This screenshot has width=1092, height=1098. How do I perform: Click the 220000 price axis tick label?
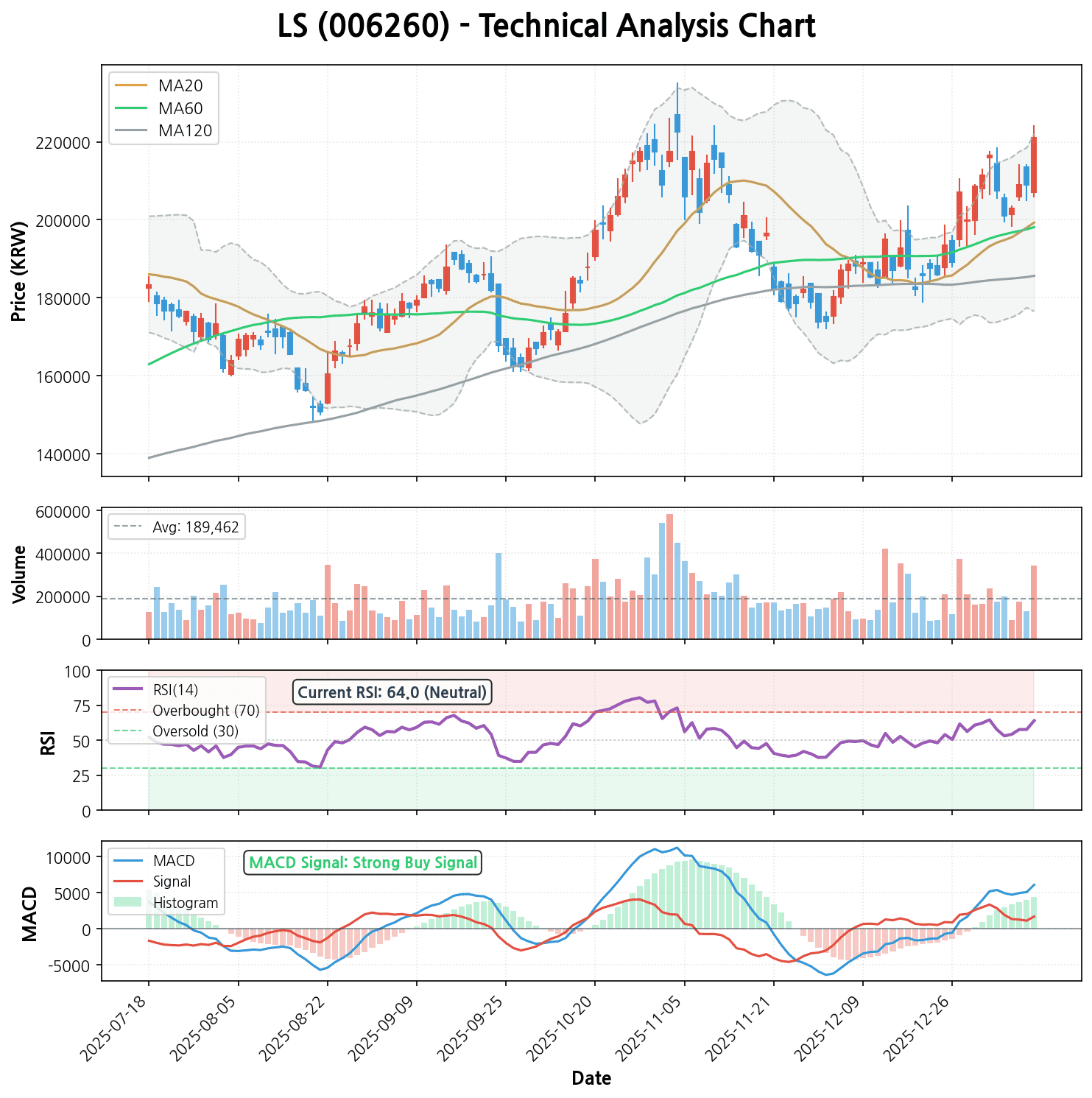pyautogui.click(x=68, y=143)
